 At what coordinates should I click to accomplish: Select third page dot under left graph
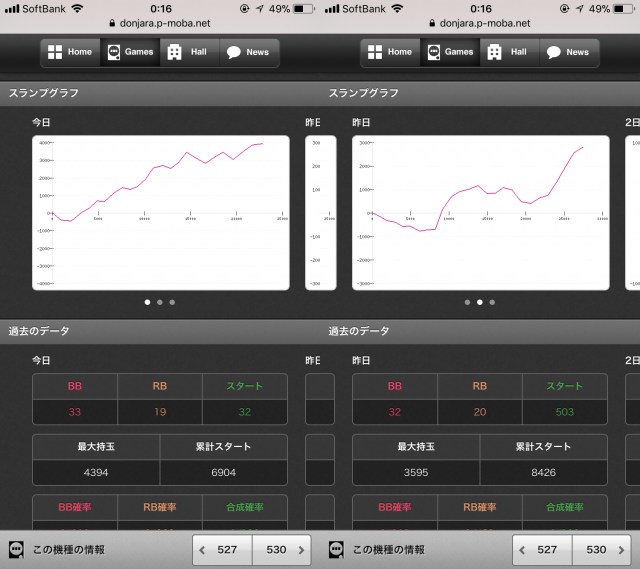pos(172,301)
